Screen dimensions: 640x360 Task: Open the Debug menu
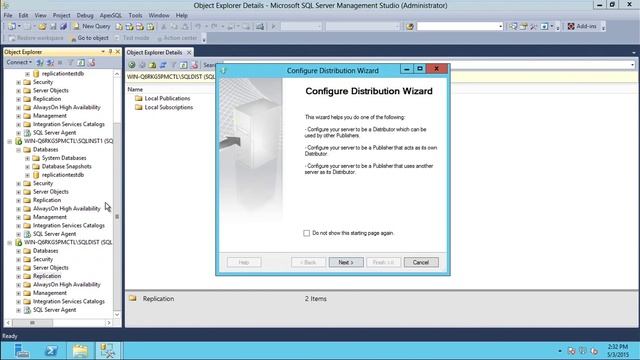(85, 16)
